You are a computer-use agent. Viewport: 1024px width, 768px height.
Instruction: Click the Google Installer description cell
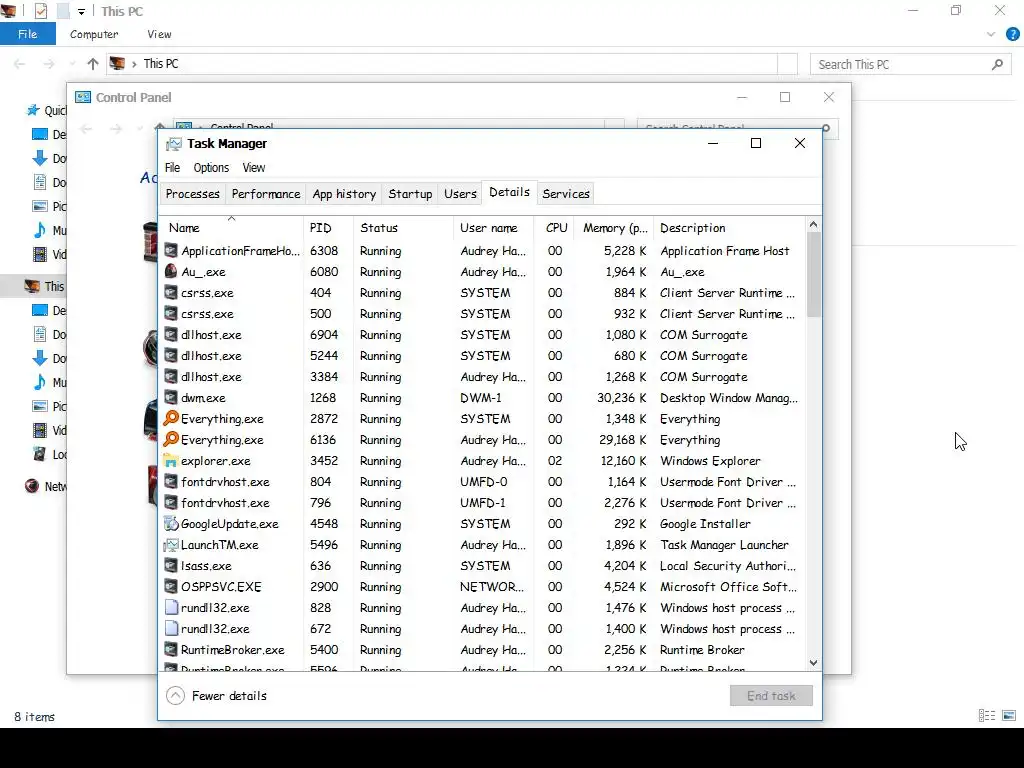point(705,524)
